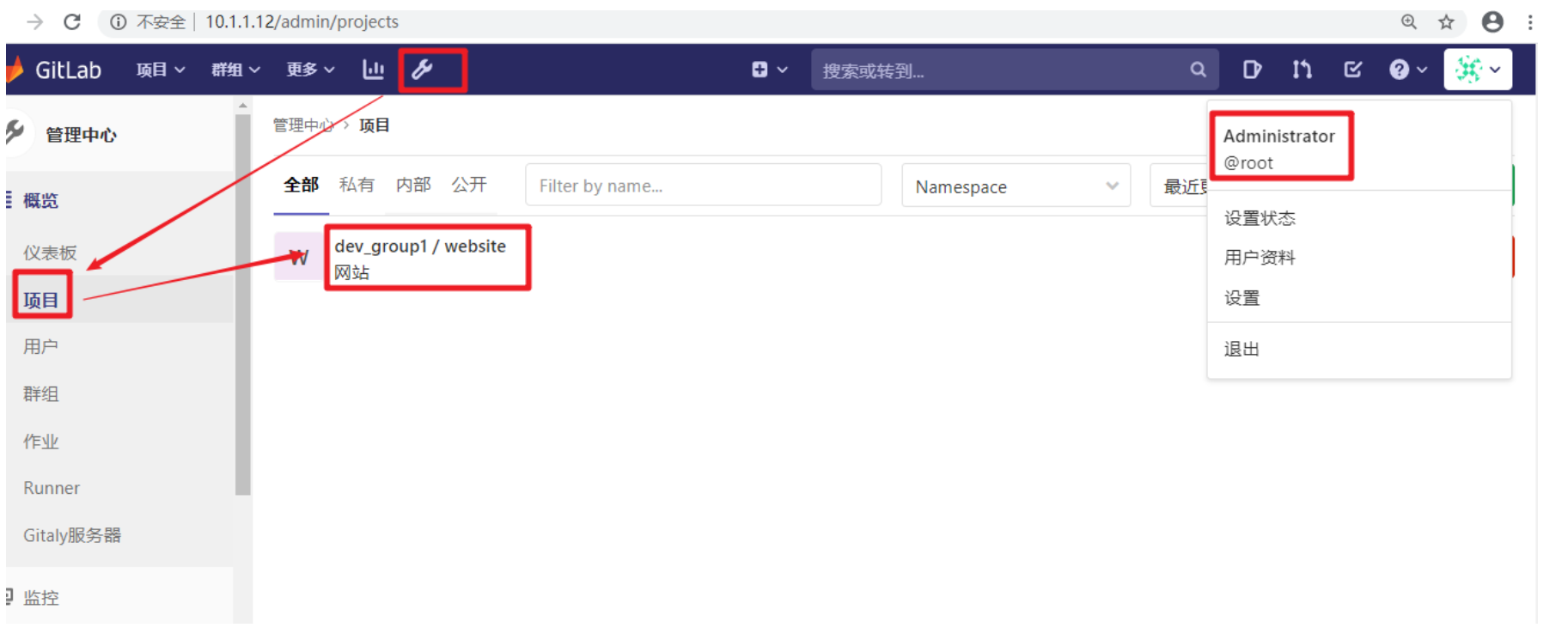The height and width of the screenshot is (640, 1568).
Task: Open the Merge Requests icon
Action: tap(1303, 70)
